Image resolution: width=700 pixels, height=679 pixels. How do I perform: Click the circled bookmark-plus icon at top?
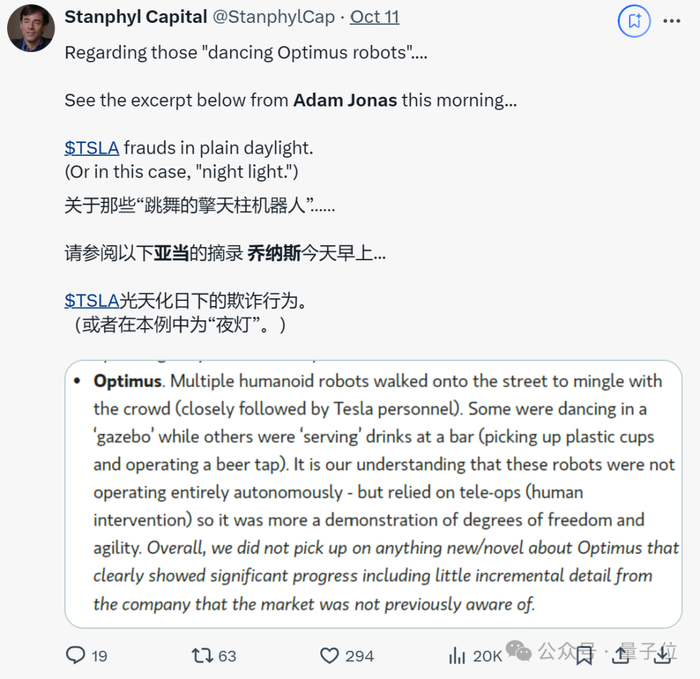click(634, 19)
